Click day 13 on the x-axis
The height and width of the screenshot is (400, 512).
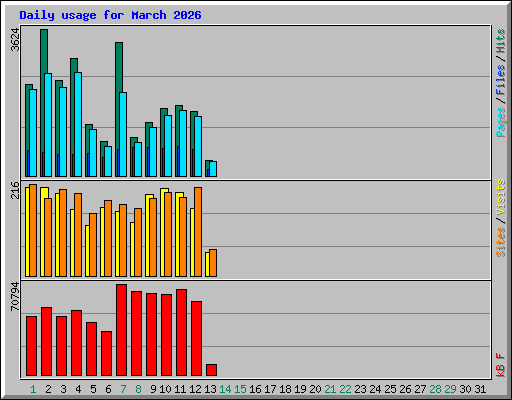click(210, 389)
